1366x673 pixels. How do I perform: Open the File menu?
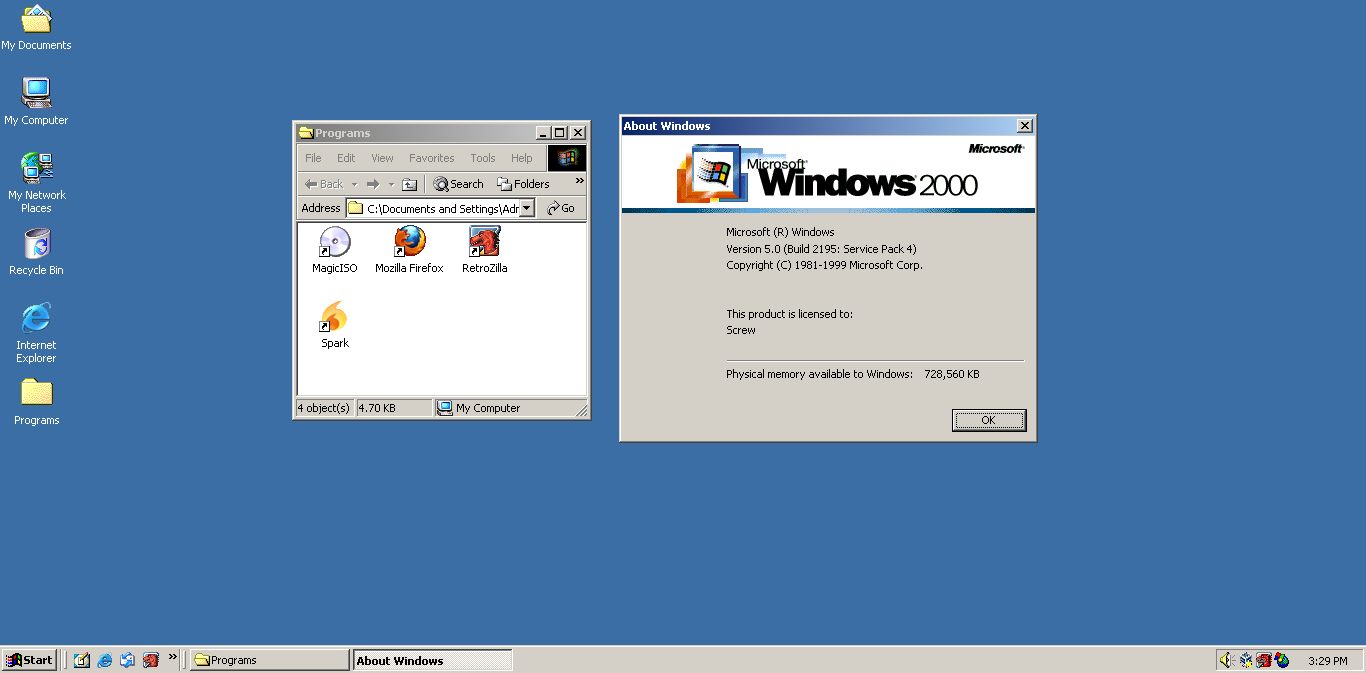(313, 158)
